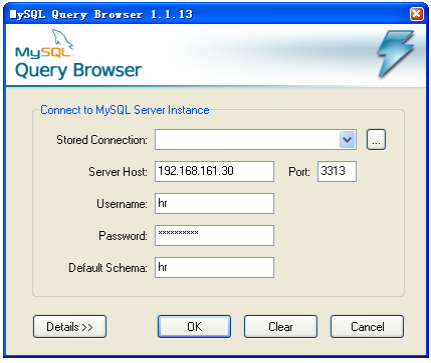431x363 pixels.
Task: Click the 'Server Host:' label
Action: [x=118, y=172]
